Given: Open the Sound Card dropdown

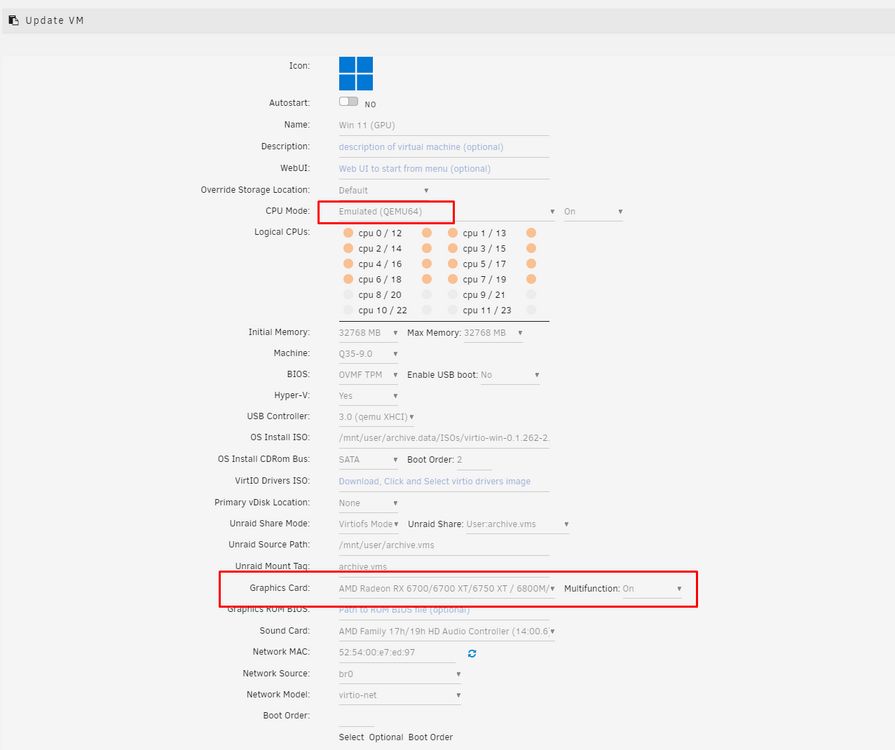Looking at the screenshot, I should pyautogui.click(x=447, y=631).
